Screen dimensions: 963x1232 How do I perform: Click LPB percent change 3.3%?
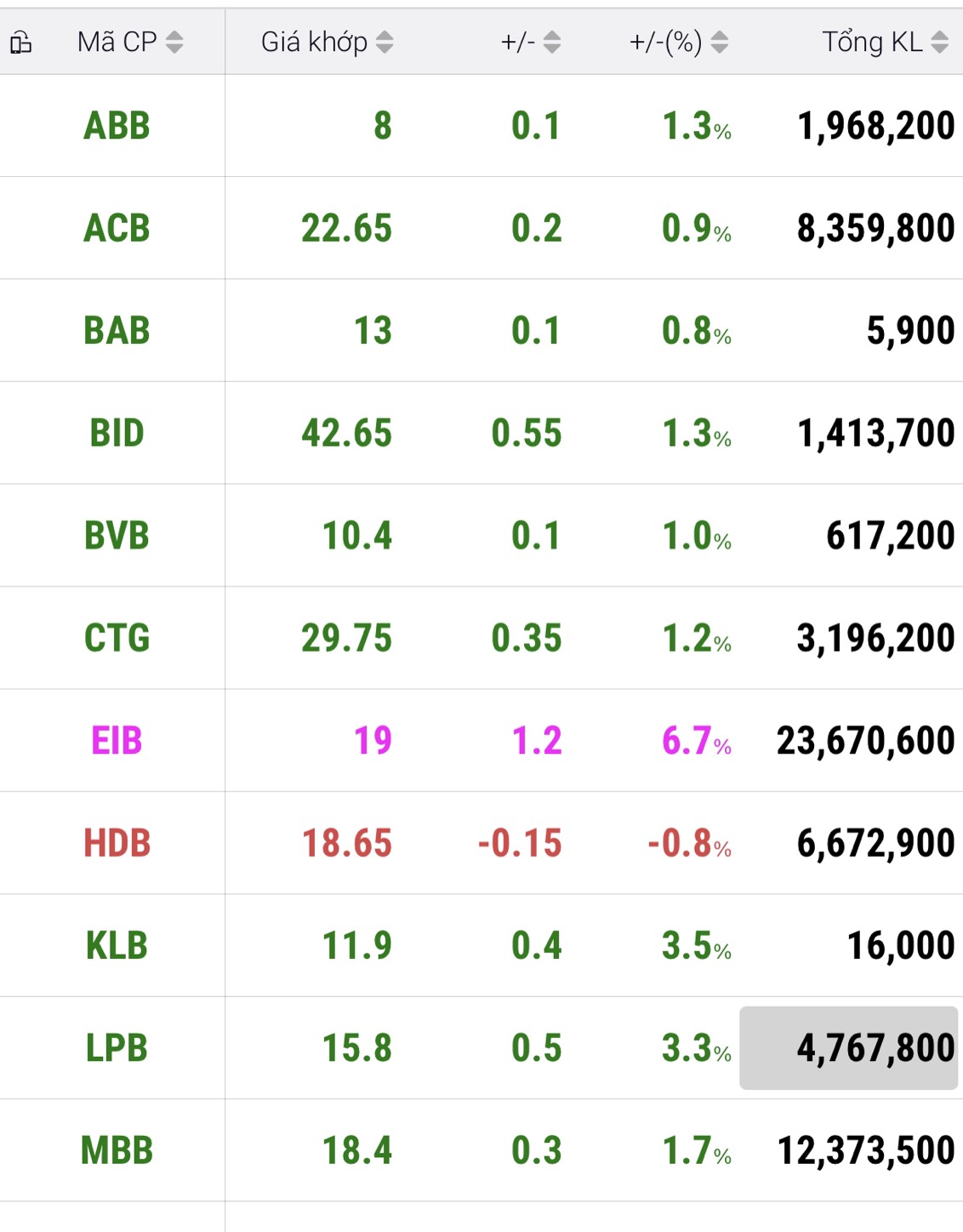697,1048
